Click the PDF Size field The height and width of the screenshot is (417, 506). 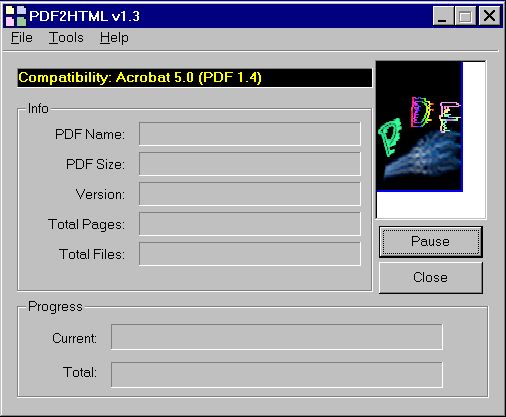tap(250, 164)
